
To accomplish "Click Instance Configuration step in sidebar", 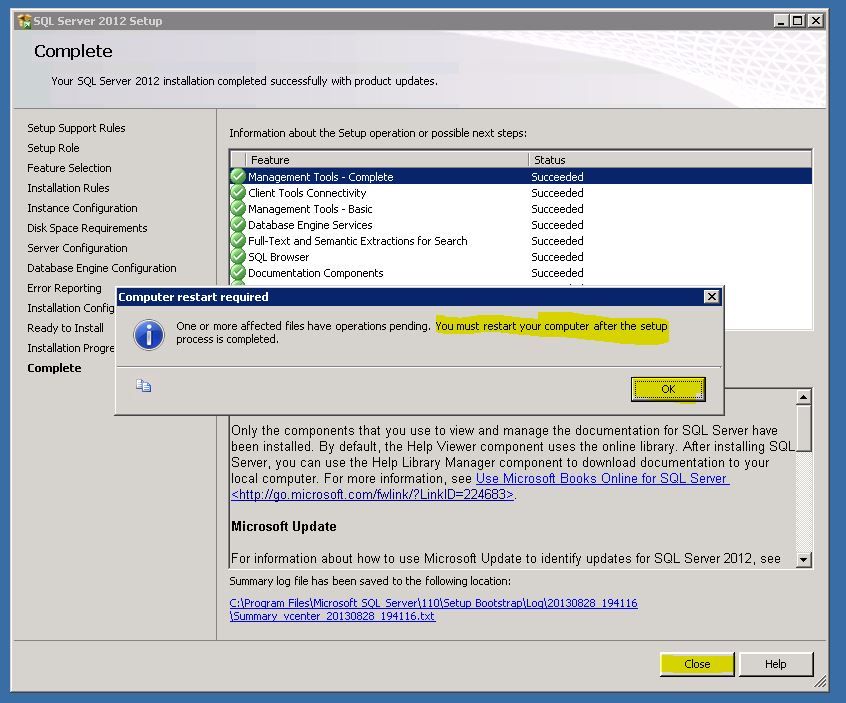I will click(x=82, y=208).
